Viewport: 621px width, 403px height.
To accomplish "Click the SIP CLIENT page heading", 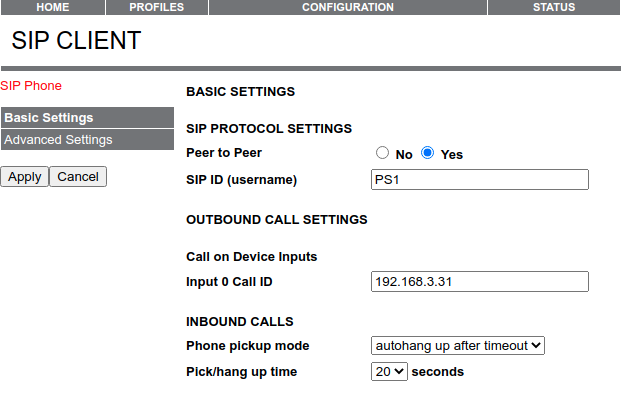I will (76, 41).
